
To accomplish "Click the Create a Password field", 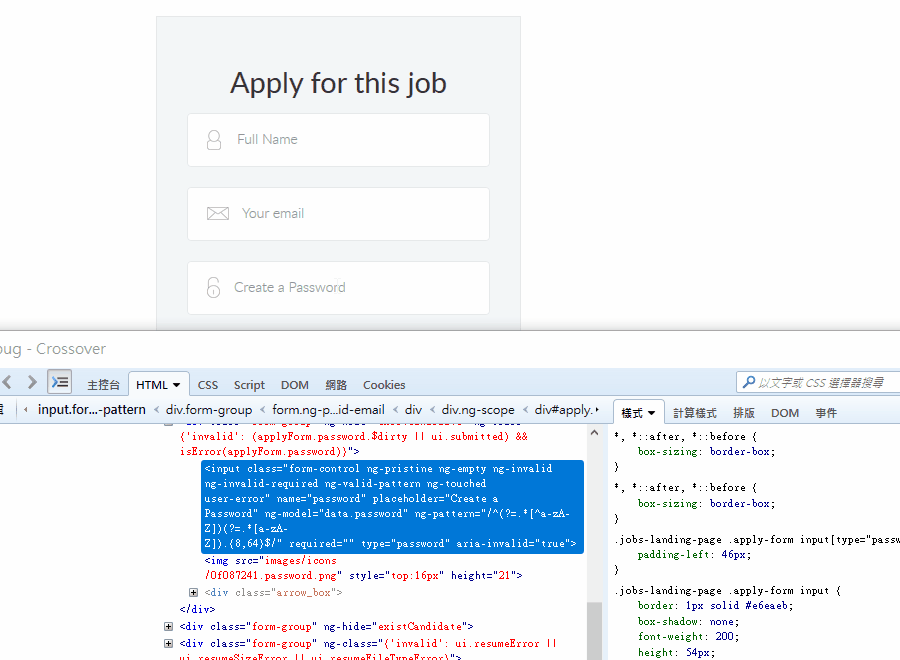I will click(x=338, y=288).
